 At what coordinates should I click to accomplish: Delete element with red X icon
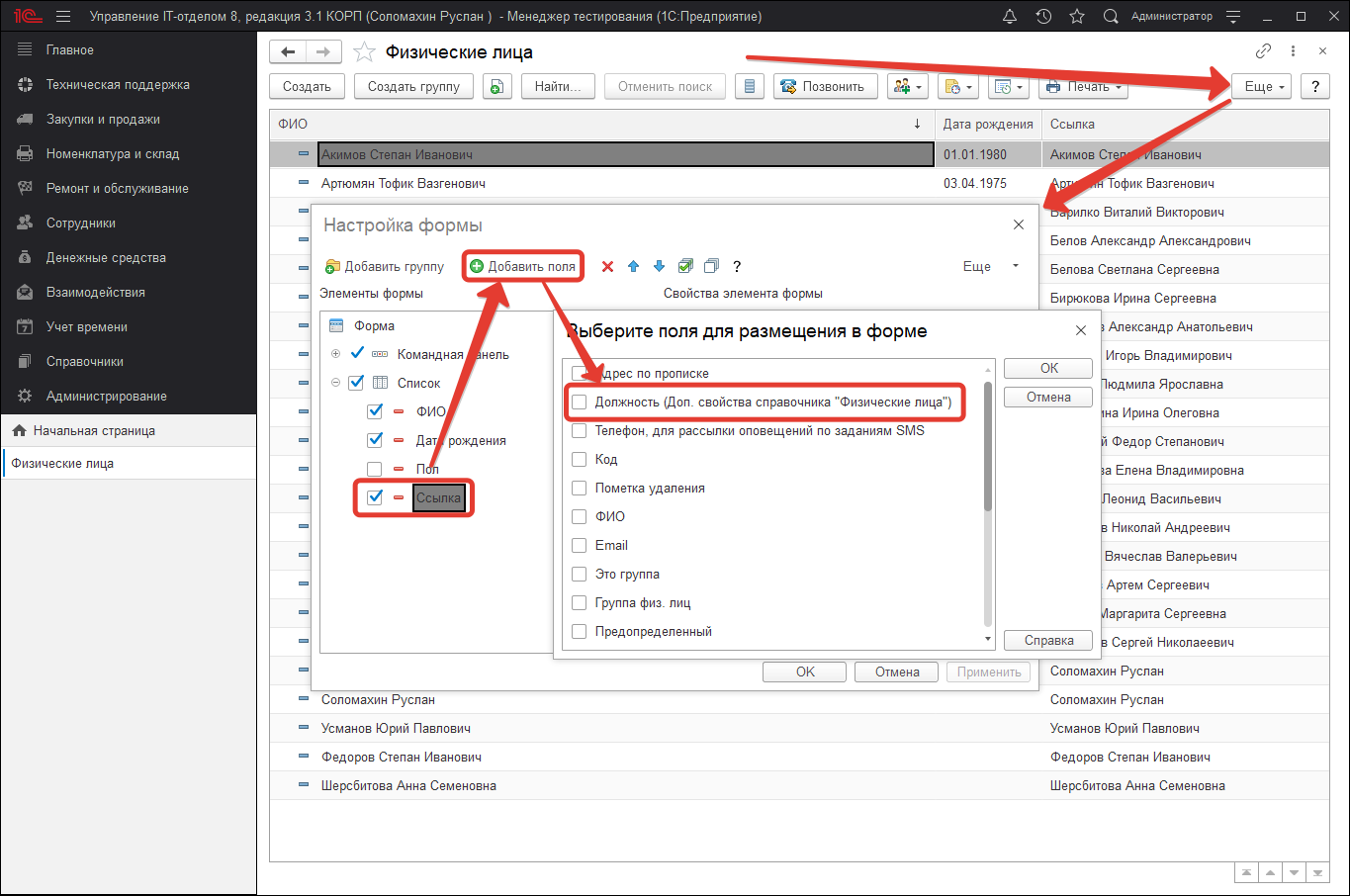[x=607, y=266]
